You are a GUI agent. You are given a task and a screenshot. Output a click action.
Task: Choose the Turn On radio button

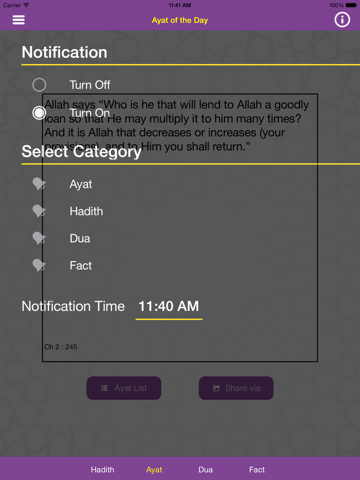pyautogui.click(x=39, y=113)
